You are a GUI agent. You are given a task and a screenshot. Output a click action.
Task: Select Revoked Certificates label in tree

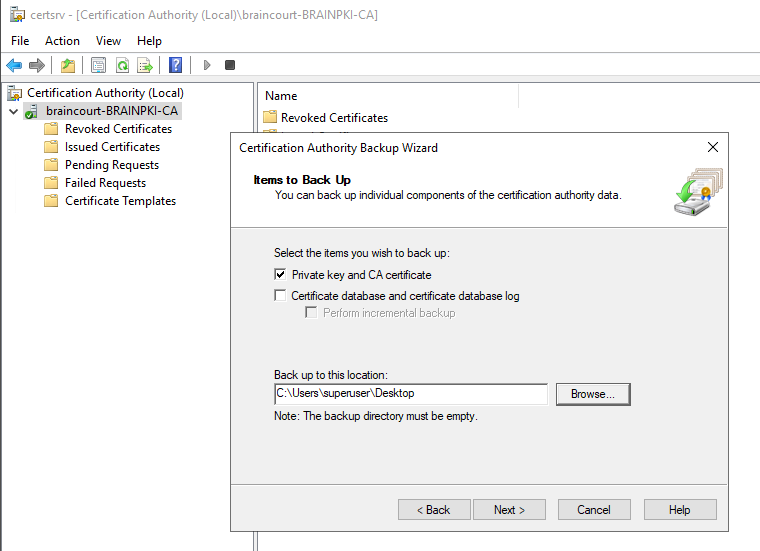tap(118, 129)
